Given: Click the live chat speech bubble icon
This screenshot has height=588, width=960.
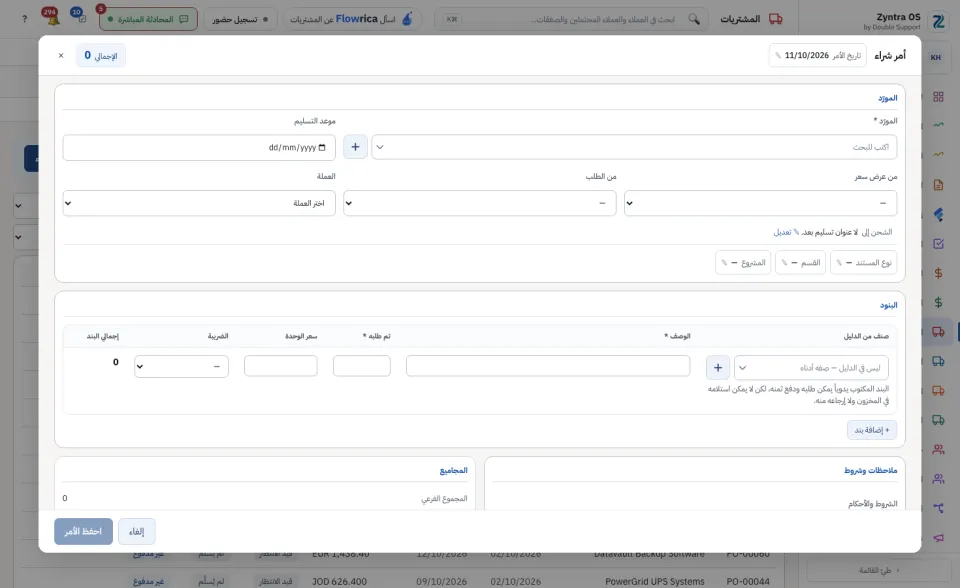Looking at the screenshot, I should click(x=184, y=19).
